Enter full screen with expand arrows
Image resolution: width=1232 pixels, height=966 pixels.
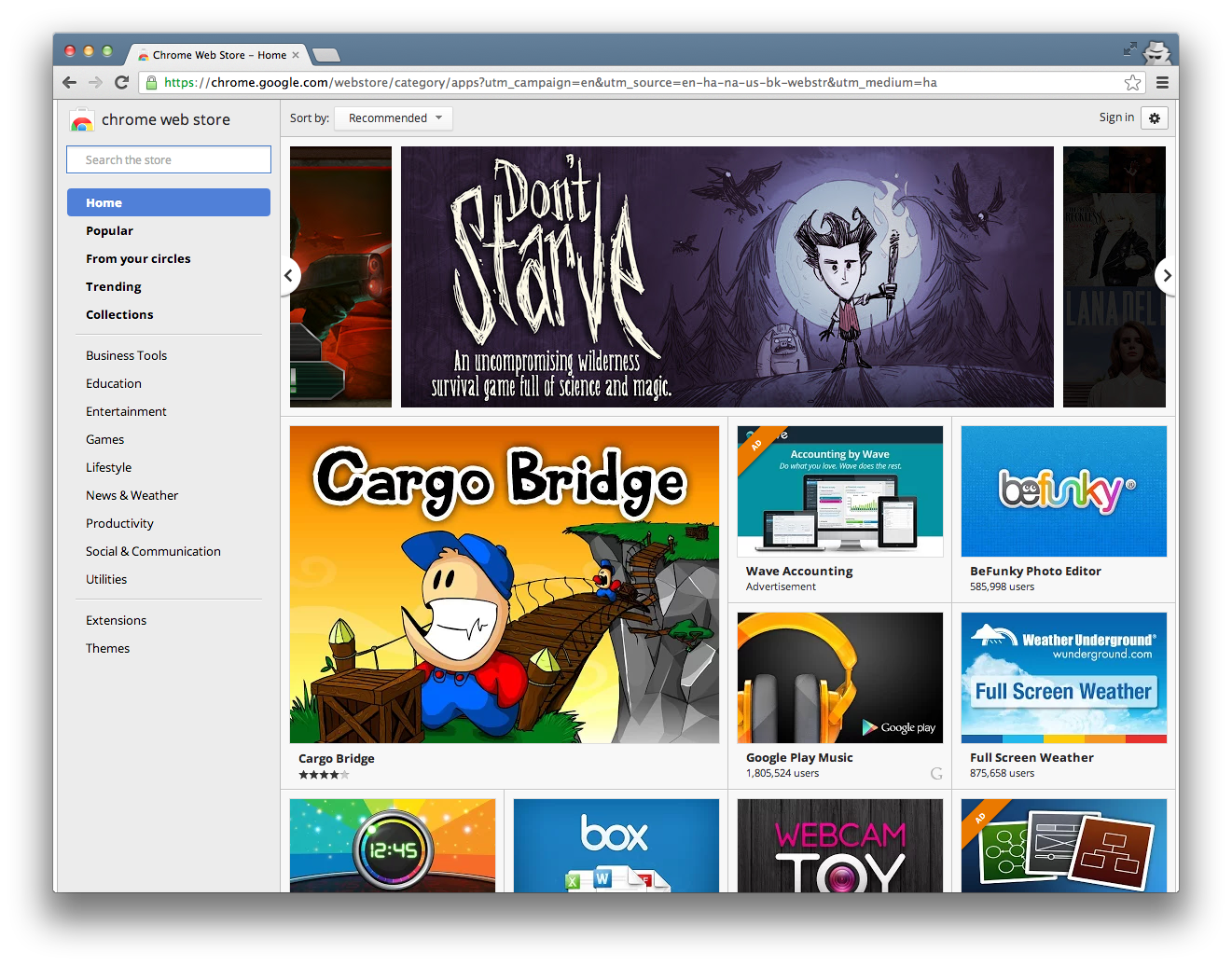pyautogui.click(x=1129, y=48)
